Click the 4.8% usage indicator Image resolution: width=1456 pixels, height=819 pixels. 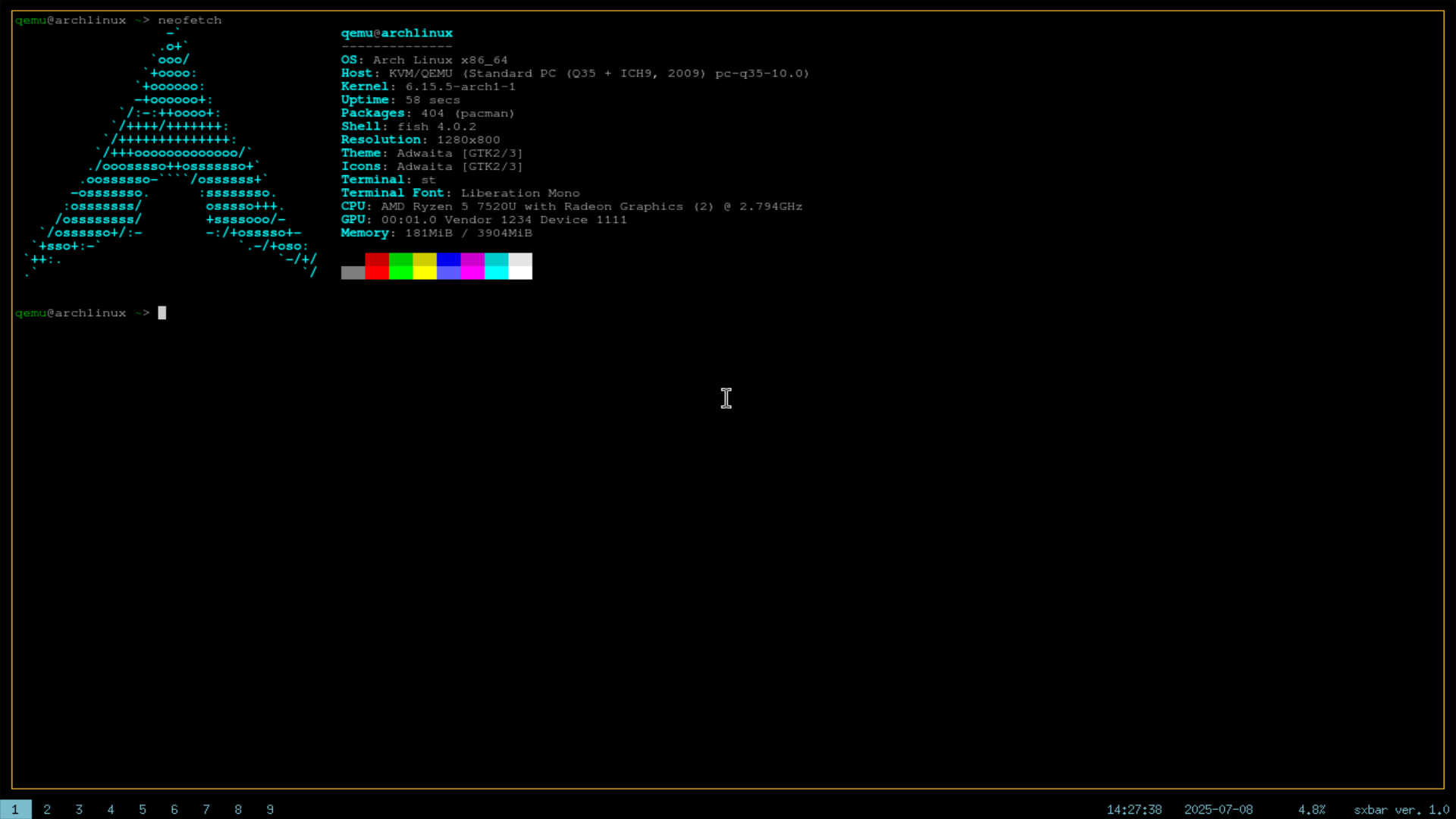pyautogui.click(x=1311, y=809)
